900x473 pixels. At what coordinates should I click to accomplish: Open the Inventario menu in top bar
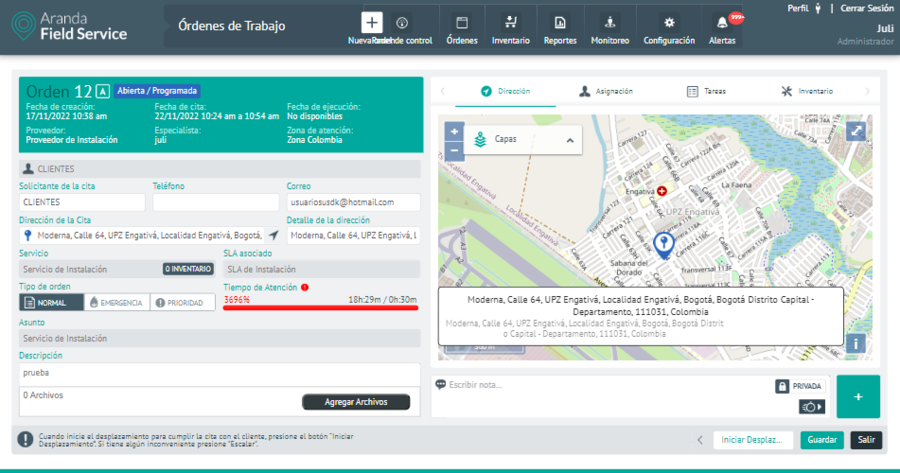coord(510,29)
